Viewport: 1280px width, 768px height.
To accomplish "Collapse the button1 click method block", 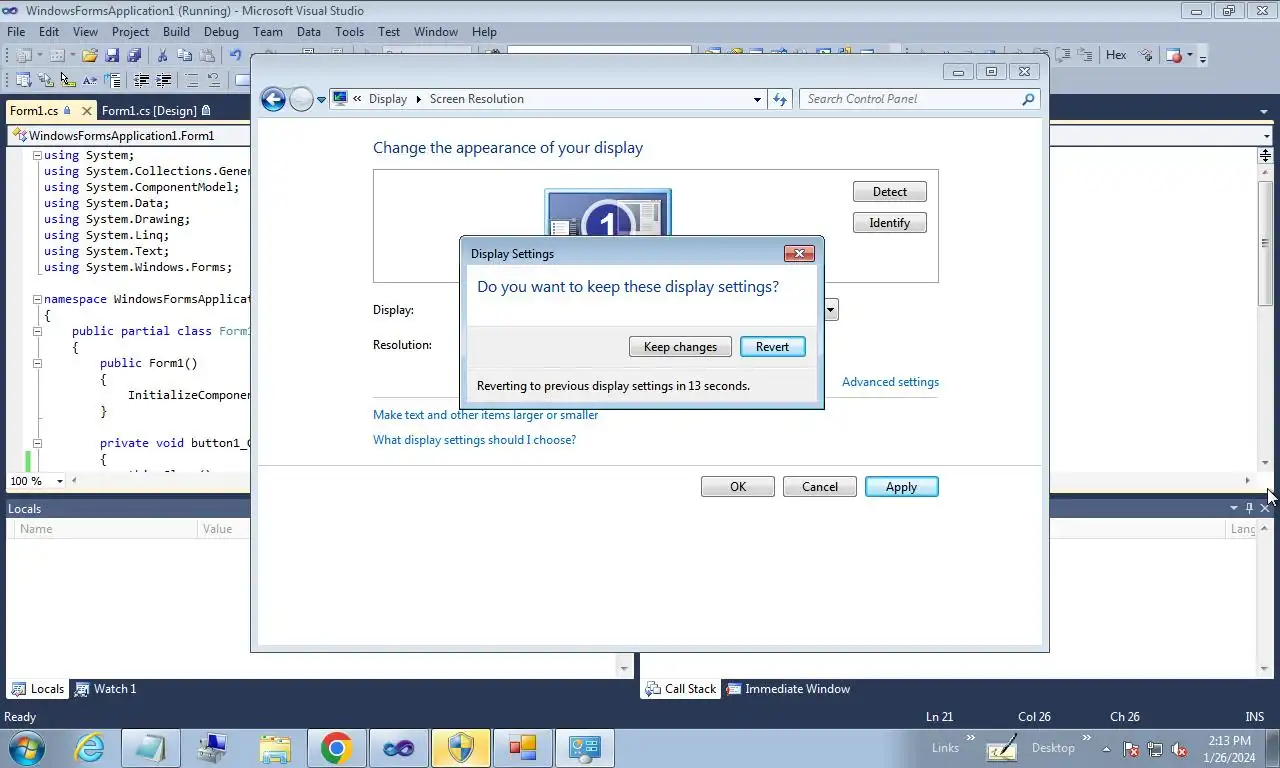I will click(x=37, y=443).
